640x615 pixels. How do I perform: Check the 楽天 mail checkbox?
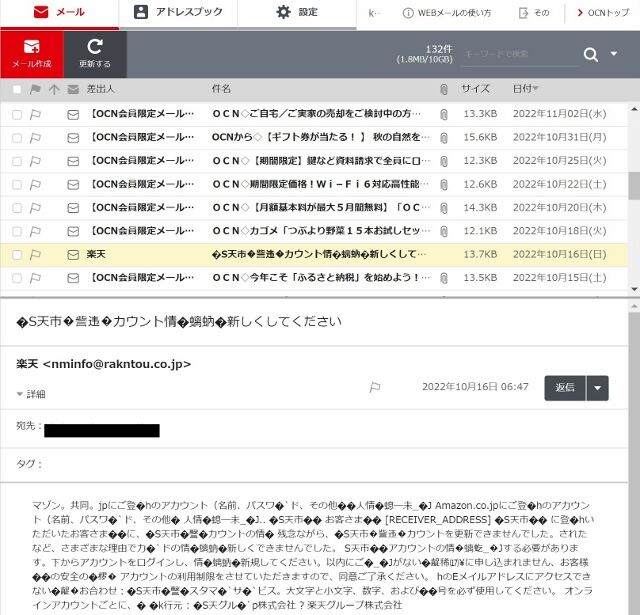[x=17, y=255]
